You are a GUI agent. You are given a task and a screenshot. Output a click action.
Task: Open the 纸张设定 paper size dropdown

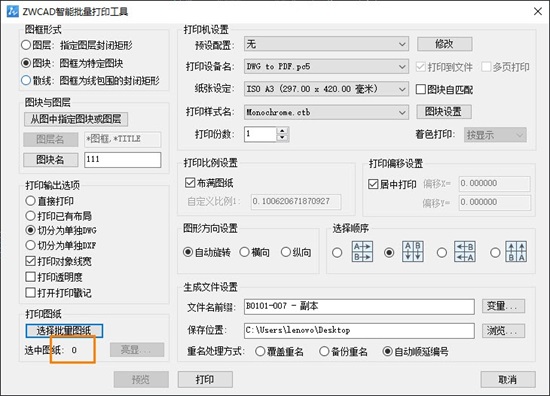click(x=326, y=89)
